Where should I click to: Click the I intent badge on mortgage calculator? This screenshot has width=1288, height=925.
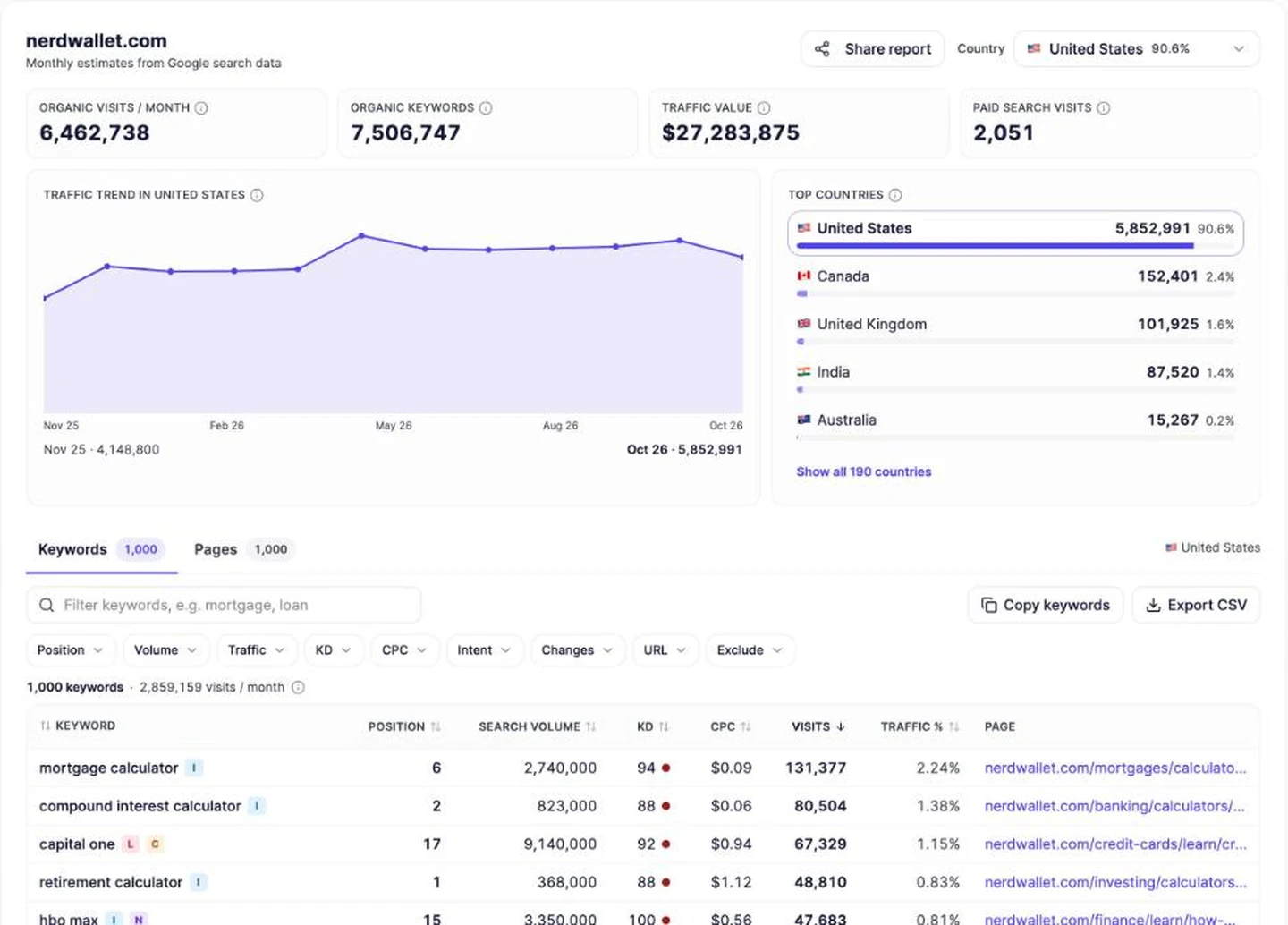coord(195,768)
